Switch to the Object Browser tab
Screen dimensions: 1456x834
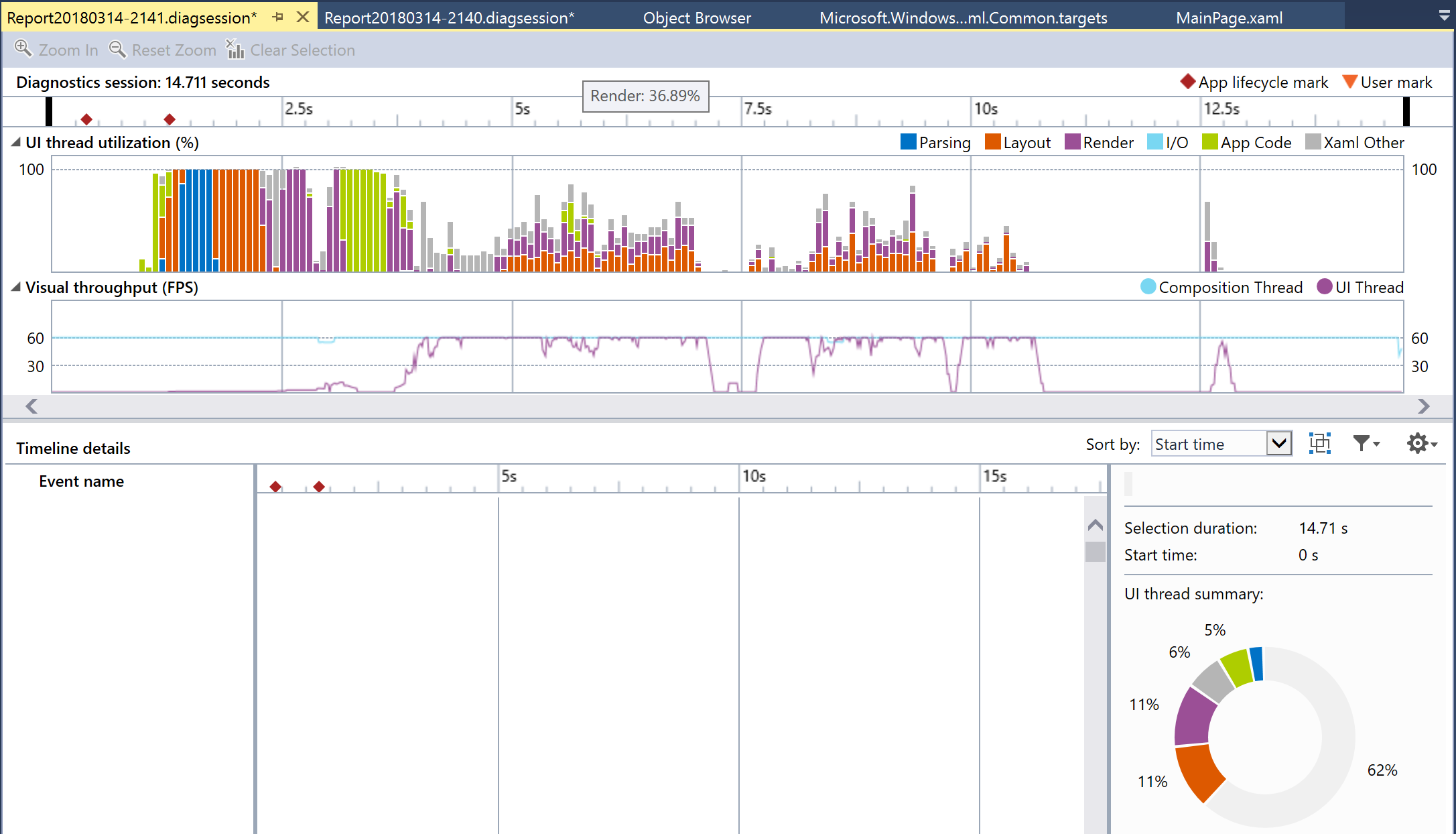697,17
